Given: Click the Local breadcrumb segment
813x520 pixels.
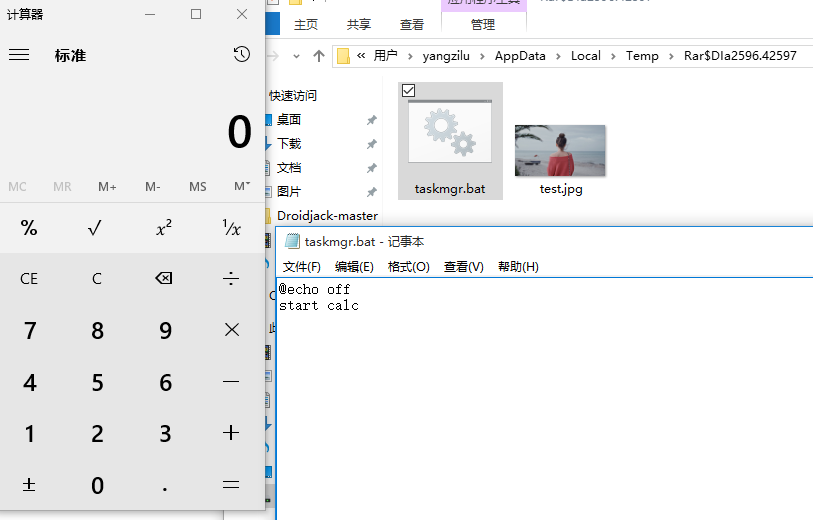Looking at the screenshot, I should click(x=586, y=56).
